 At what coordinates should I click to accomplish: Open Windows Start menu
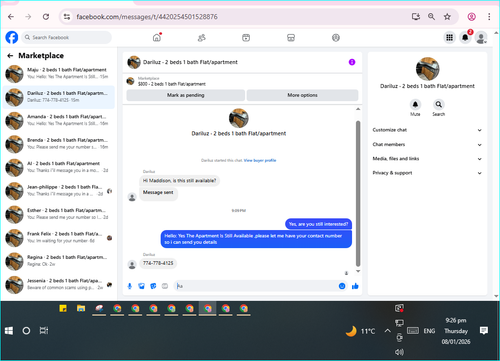pos(9,331)
